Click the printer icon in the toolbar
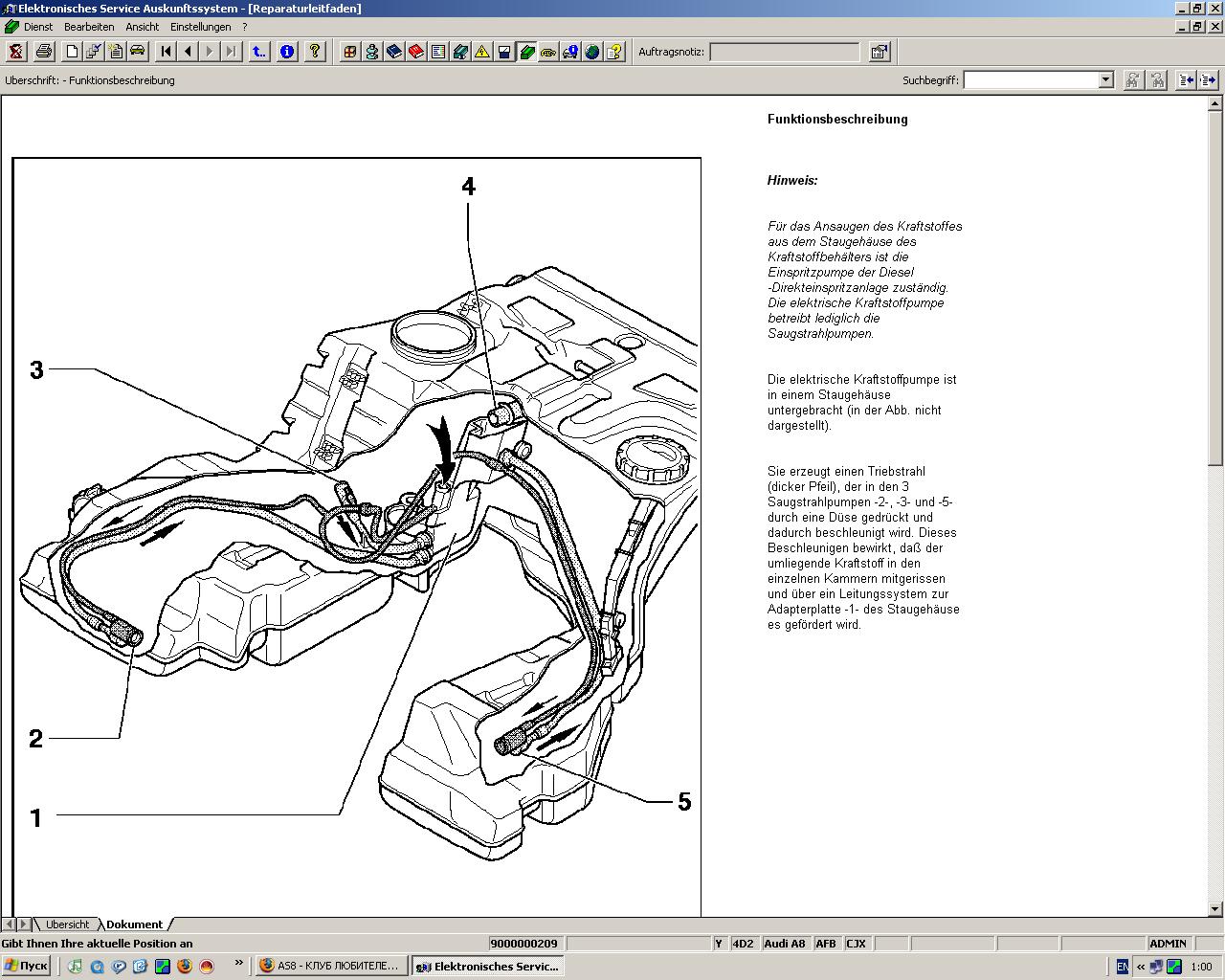This screenshot has width=1225, height=980. [43, 52]
